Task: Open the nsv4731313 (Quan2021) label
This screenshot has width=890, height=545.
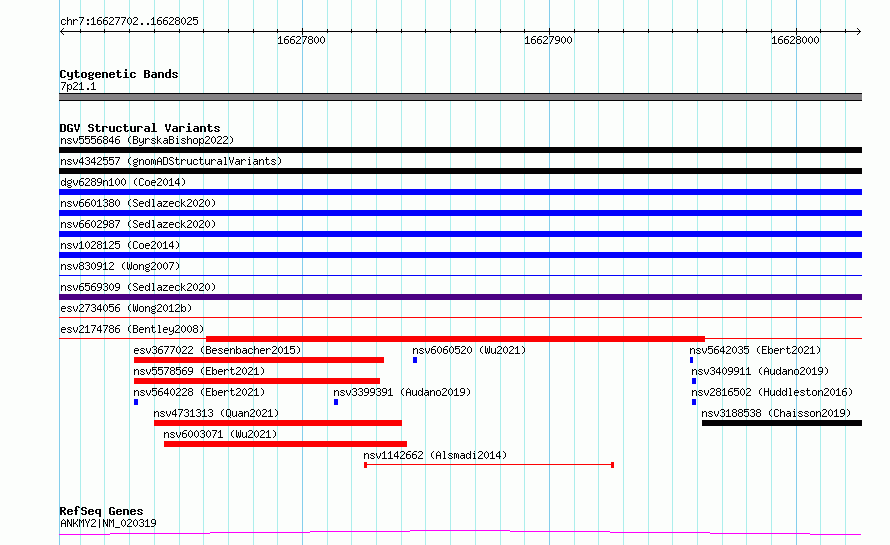Action: coord(216,413)
